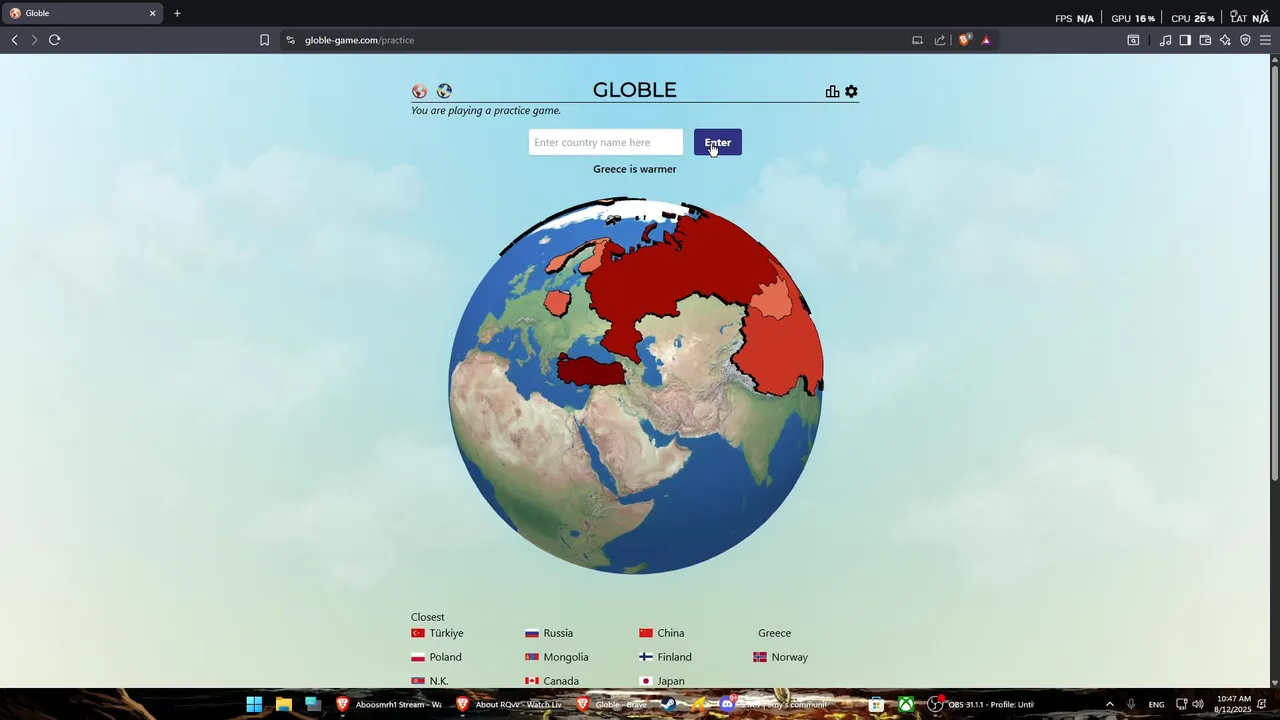1280x720 pixels.
Task: Open the site settings icon in address bar
Action: click(x=290, y=40)
